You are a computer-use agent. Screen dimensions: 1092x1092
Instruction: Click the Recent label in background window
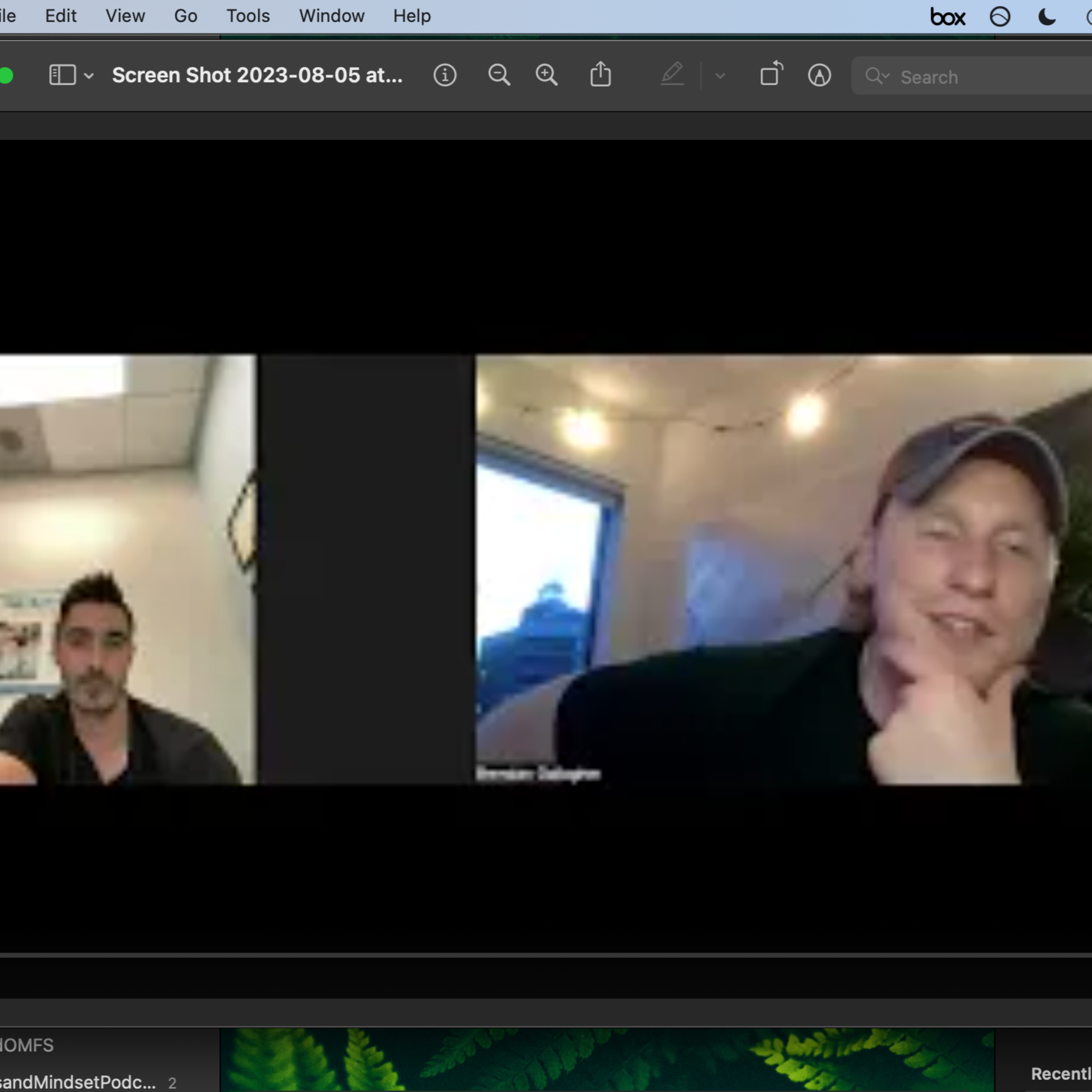click(1061, 1073)
